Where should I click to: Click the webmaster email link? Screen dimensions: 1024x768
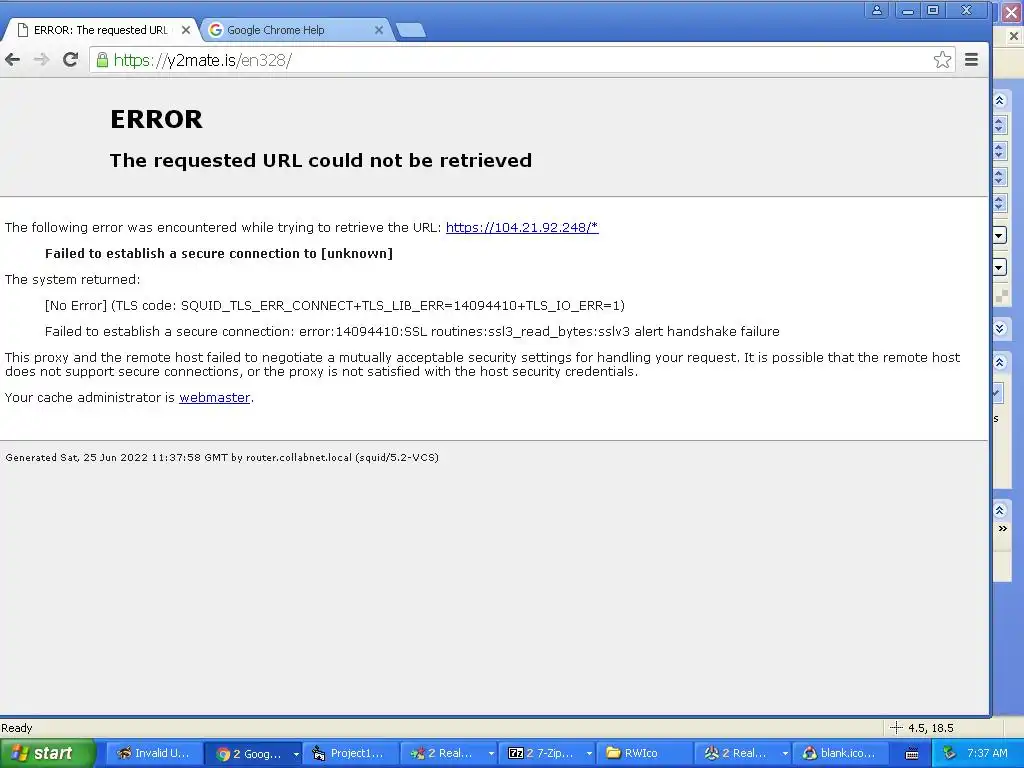214,397
